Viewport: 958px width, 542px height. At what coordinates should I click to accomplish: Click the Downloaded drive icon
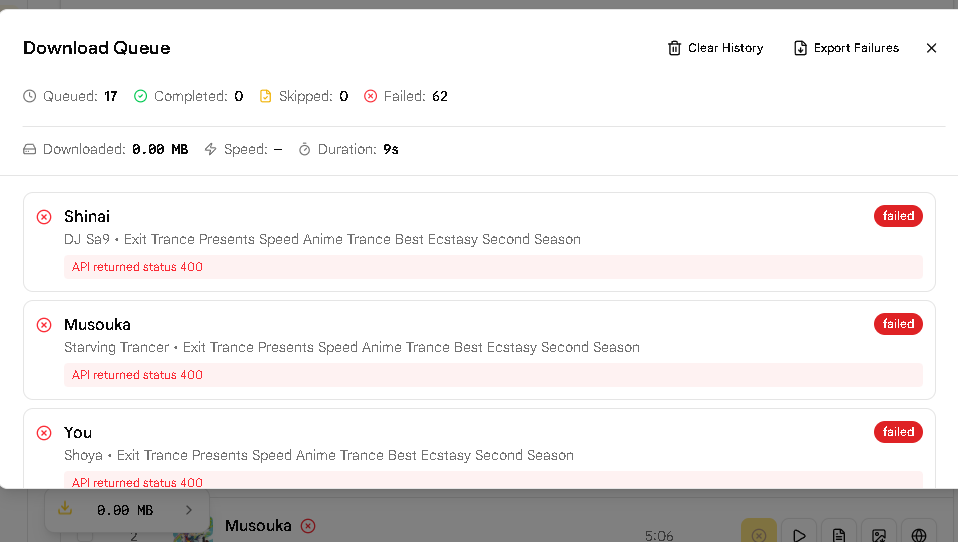[30, 150]
